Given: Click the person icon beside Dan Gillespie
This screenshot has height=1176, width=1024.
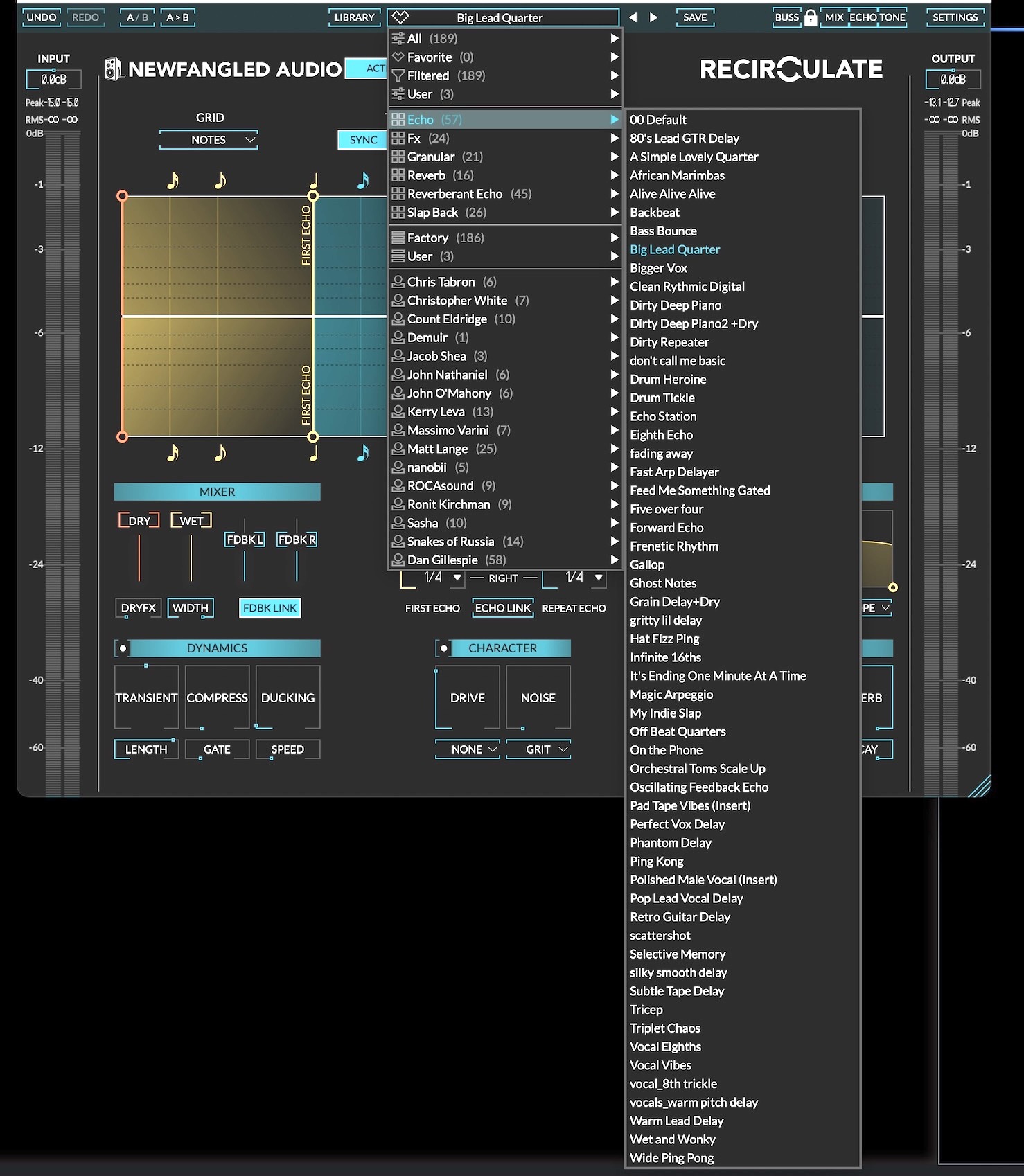Looking at the screenshot, I should [x=398, y=560].
